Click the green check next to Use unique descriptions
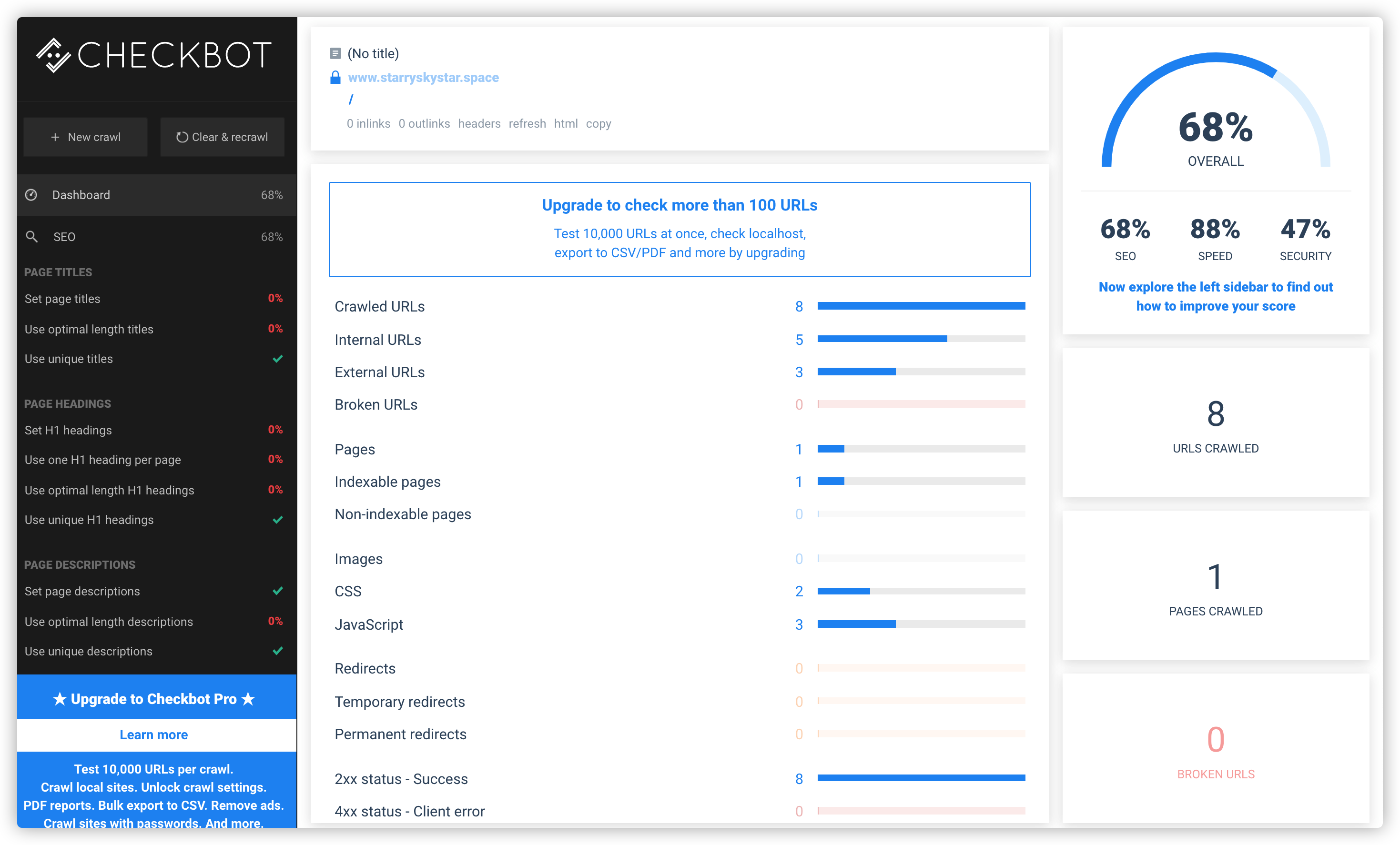 278,651
